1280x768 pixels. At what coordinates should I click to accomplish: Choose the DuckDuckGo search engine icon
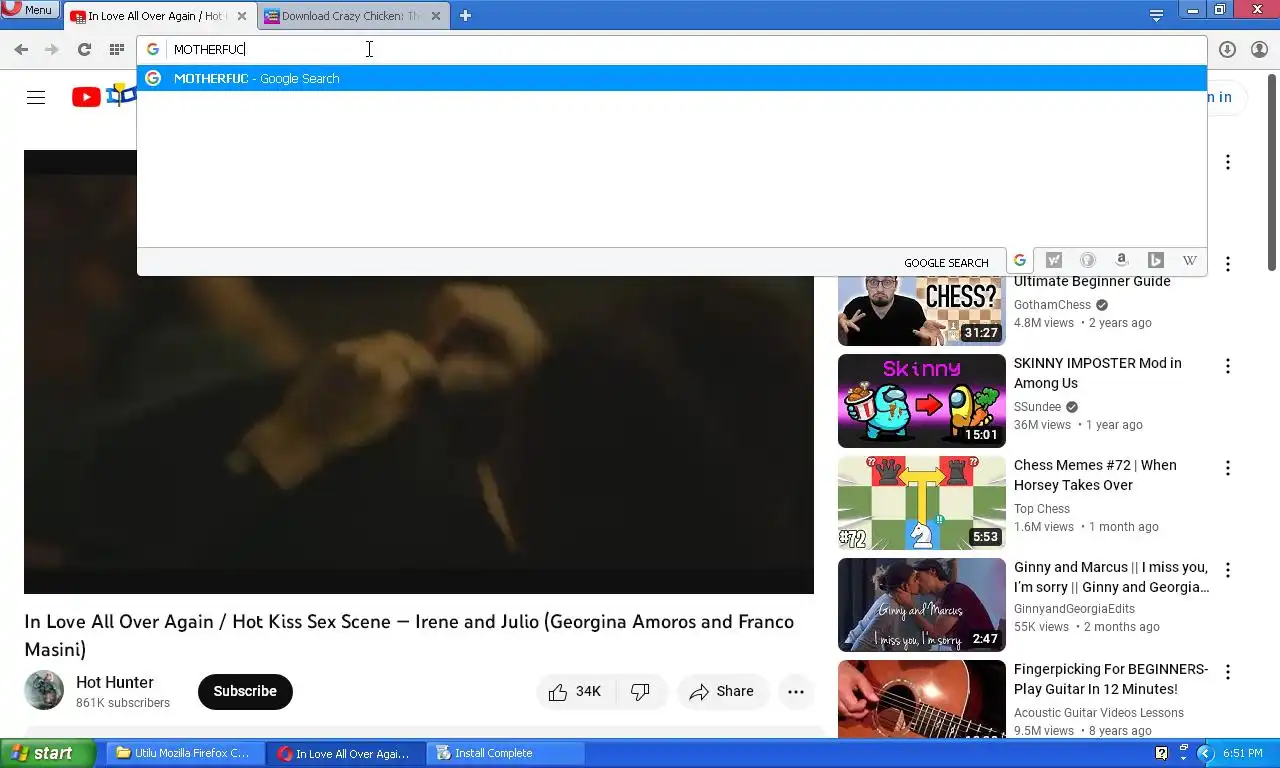(x=1087, y=261)
